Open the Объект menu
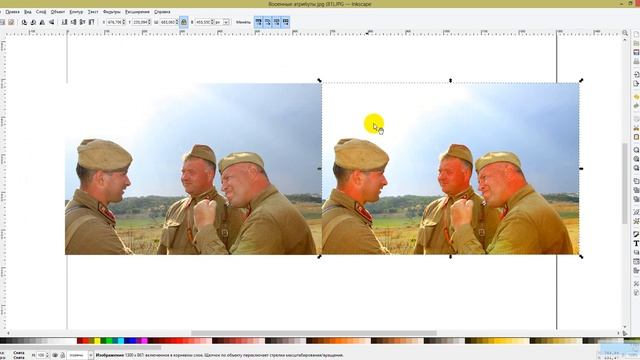 pyautogui.click(x=58, y=12)
